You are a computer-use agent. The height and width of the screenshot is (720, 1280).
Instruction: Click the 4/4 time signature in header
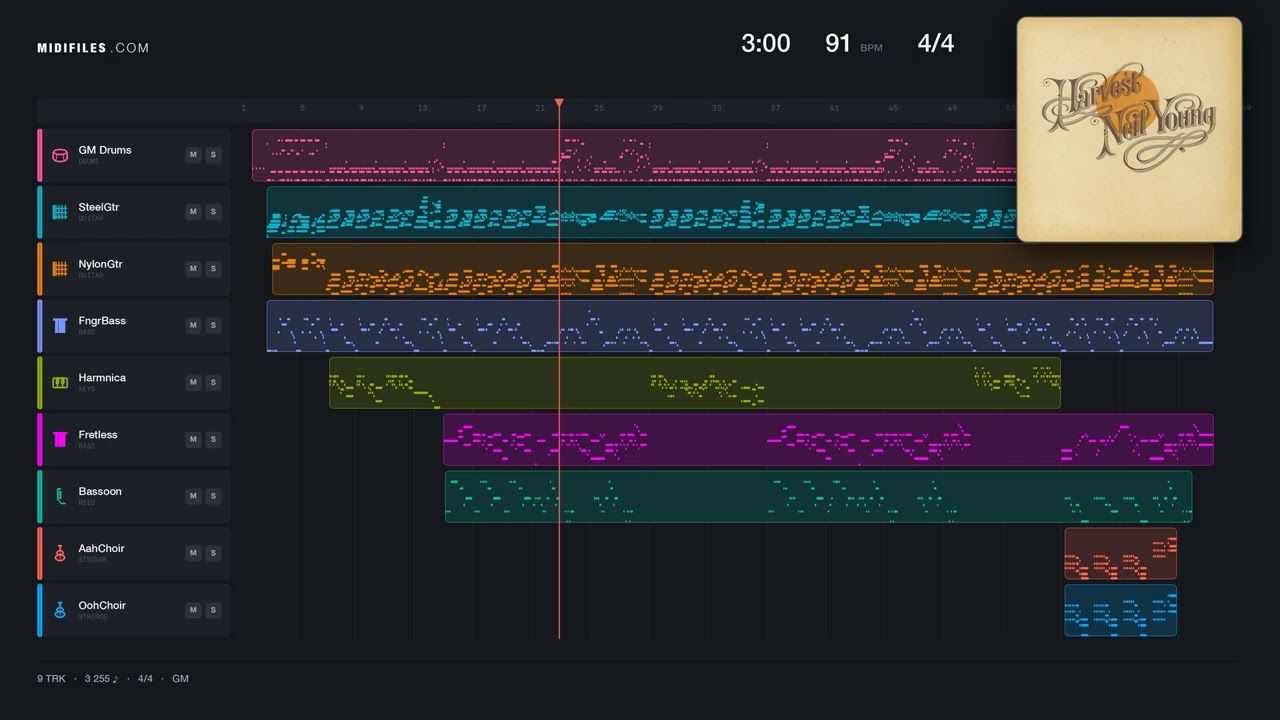click(936, 43)
